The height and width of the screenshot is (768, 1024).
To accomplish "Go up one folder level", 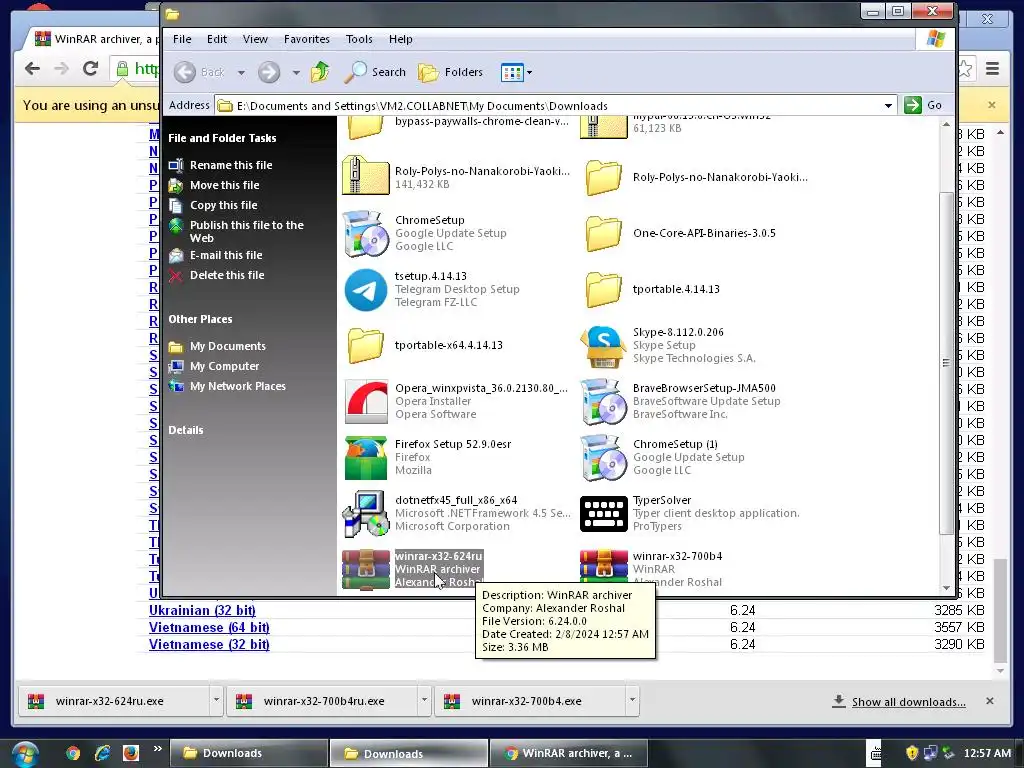I will [x=320, y=72].
